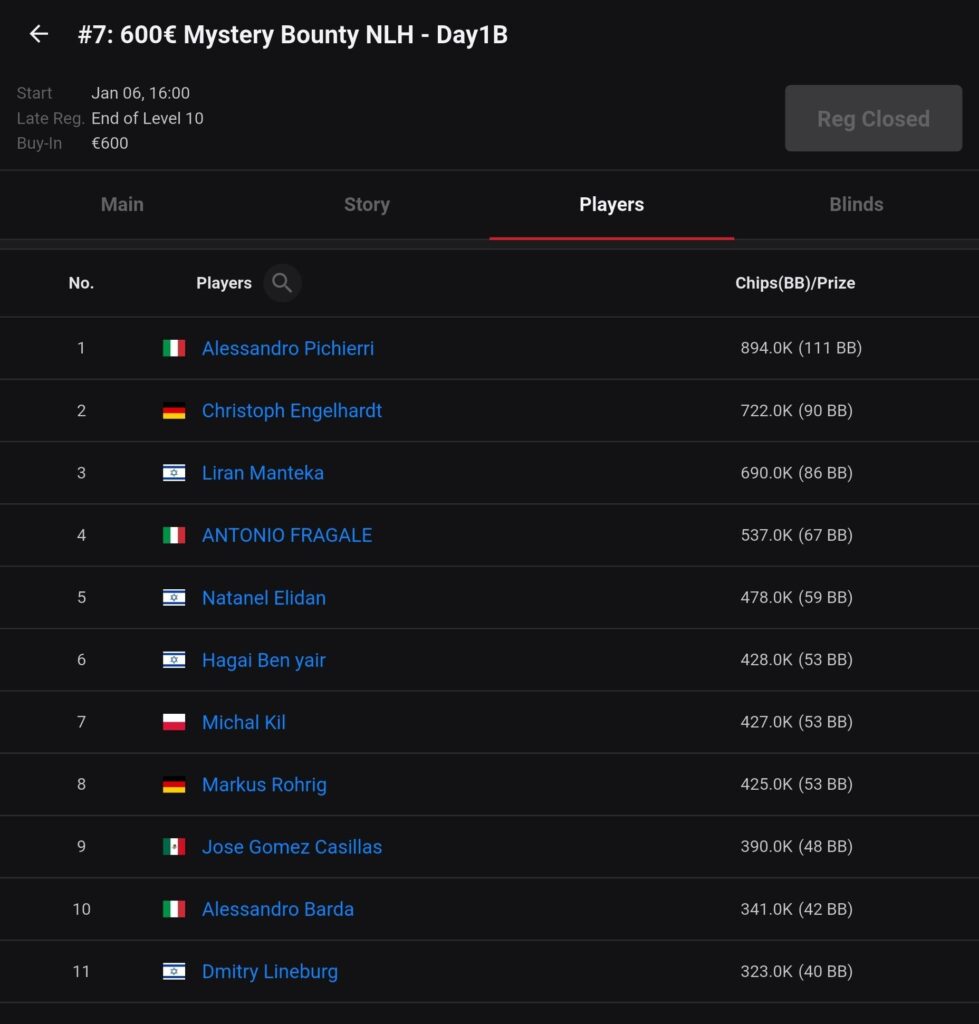Click the Chips(BB)/Prize column header
This screenshot has width=979, height=1024.
click(x=795, y=283)
